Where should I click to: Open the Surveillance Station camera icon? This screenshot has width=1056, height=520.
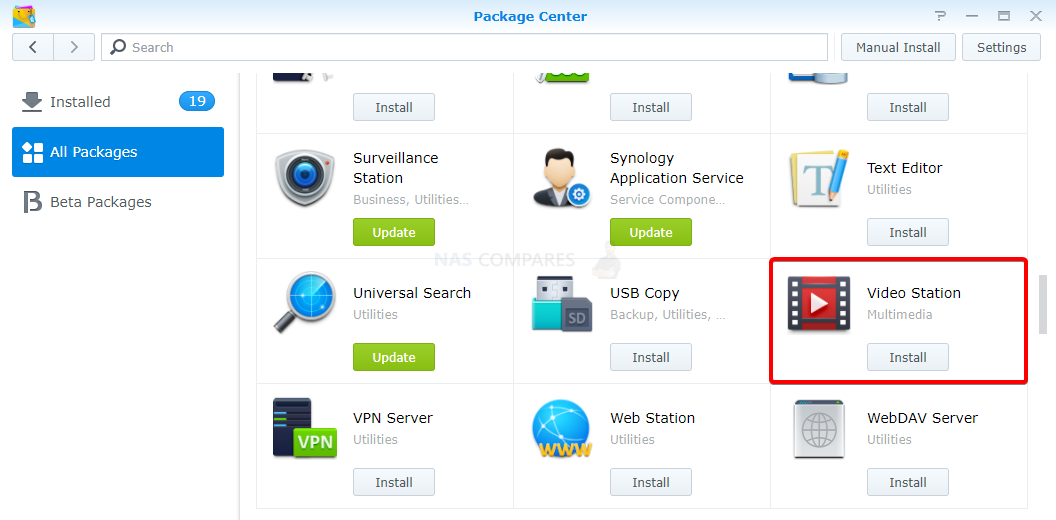tap(304, 178)
